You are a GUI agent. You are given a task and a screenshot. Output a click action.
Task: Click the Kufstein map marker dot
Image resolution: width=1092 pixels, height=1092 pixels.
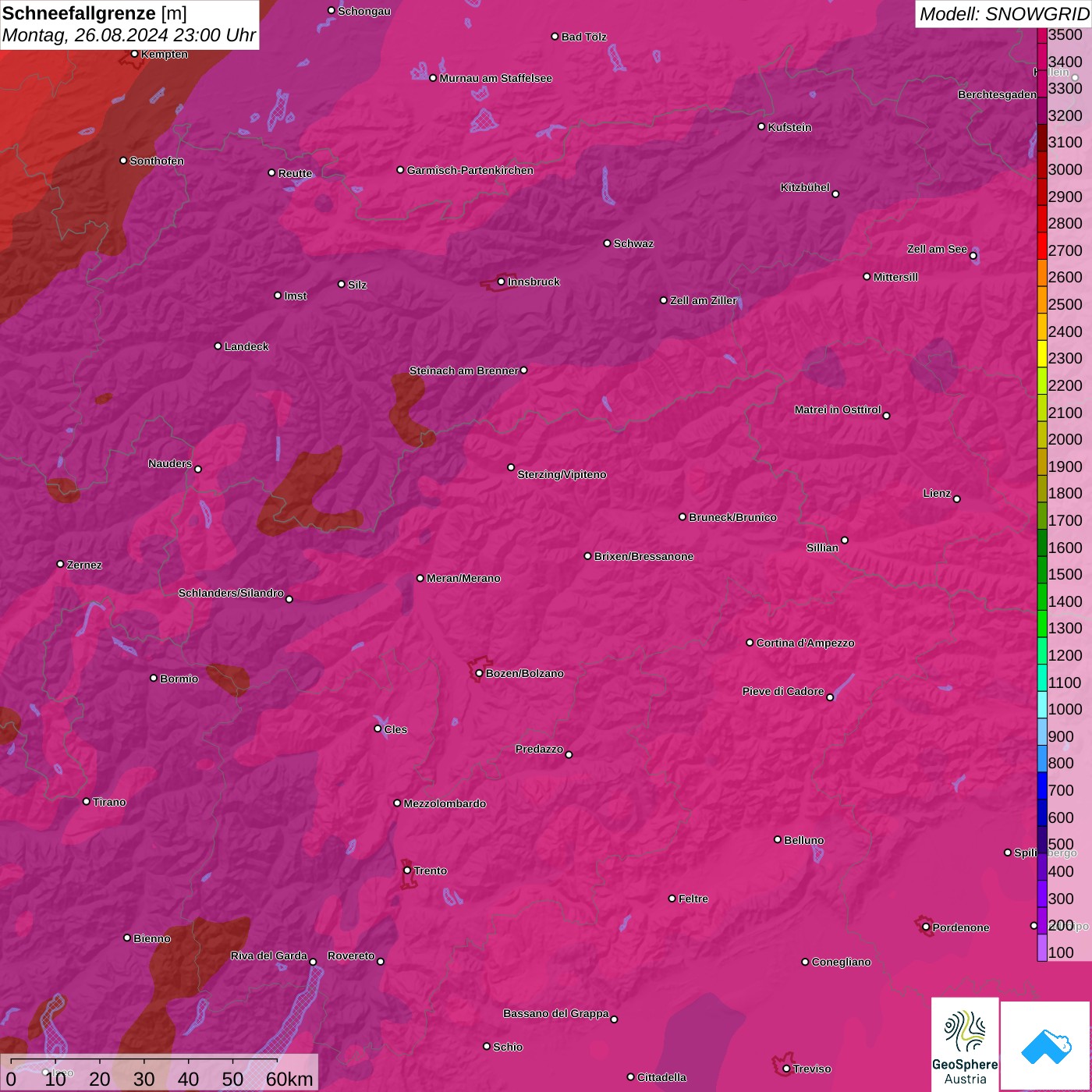click(x=761, y=126)
